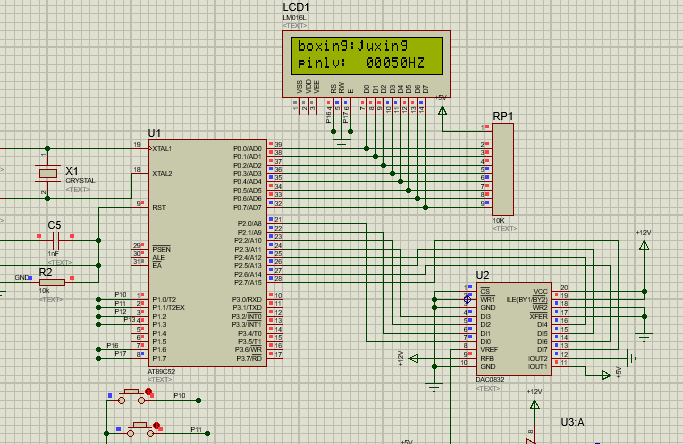Click the R2 reference label
Viewport: 683px width, 444px height.
tap(45, 272)
